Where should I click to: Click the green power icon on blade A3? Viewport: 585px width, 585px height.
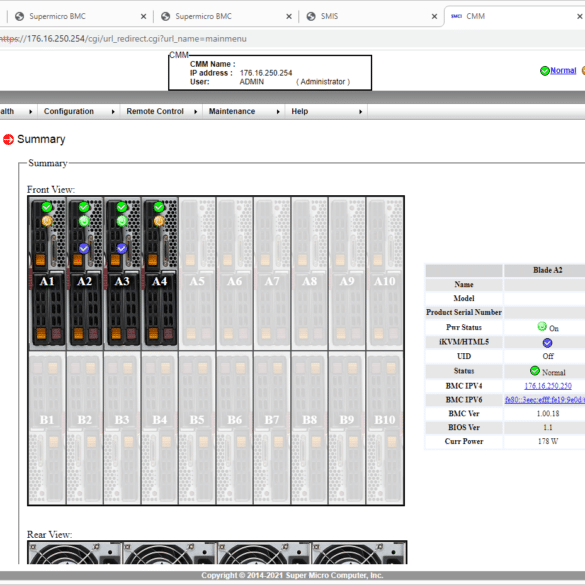[122, 221]
